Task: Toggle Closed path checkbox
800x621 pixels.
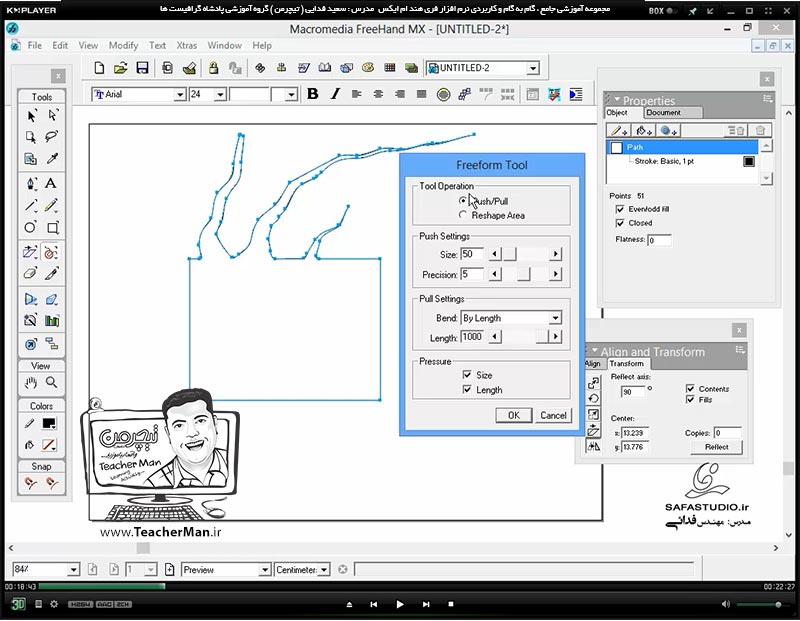Action: (620, 223)
